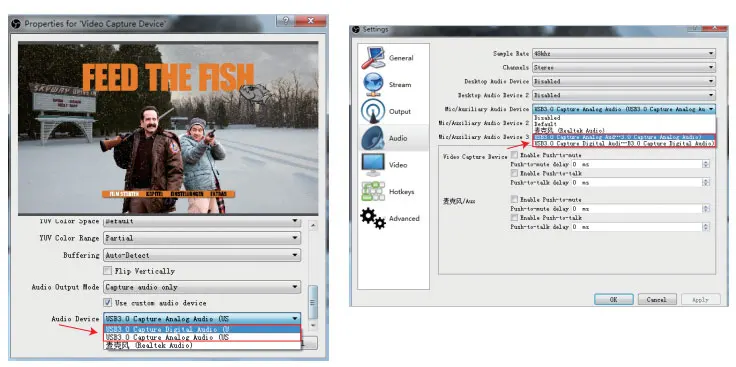The height and width of the screenshot is (367, 736).
Task: Open the Sample Rate dropdown
Action: 624,54
